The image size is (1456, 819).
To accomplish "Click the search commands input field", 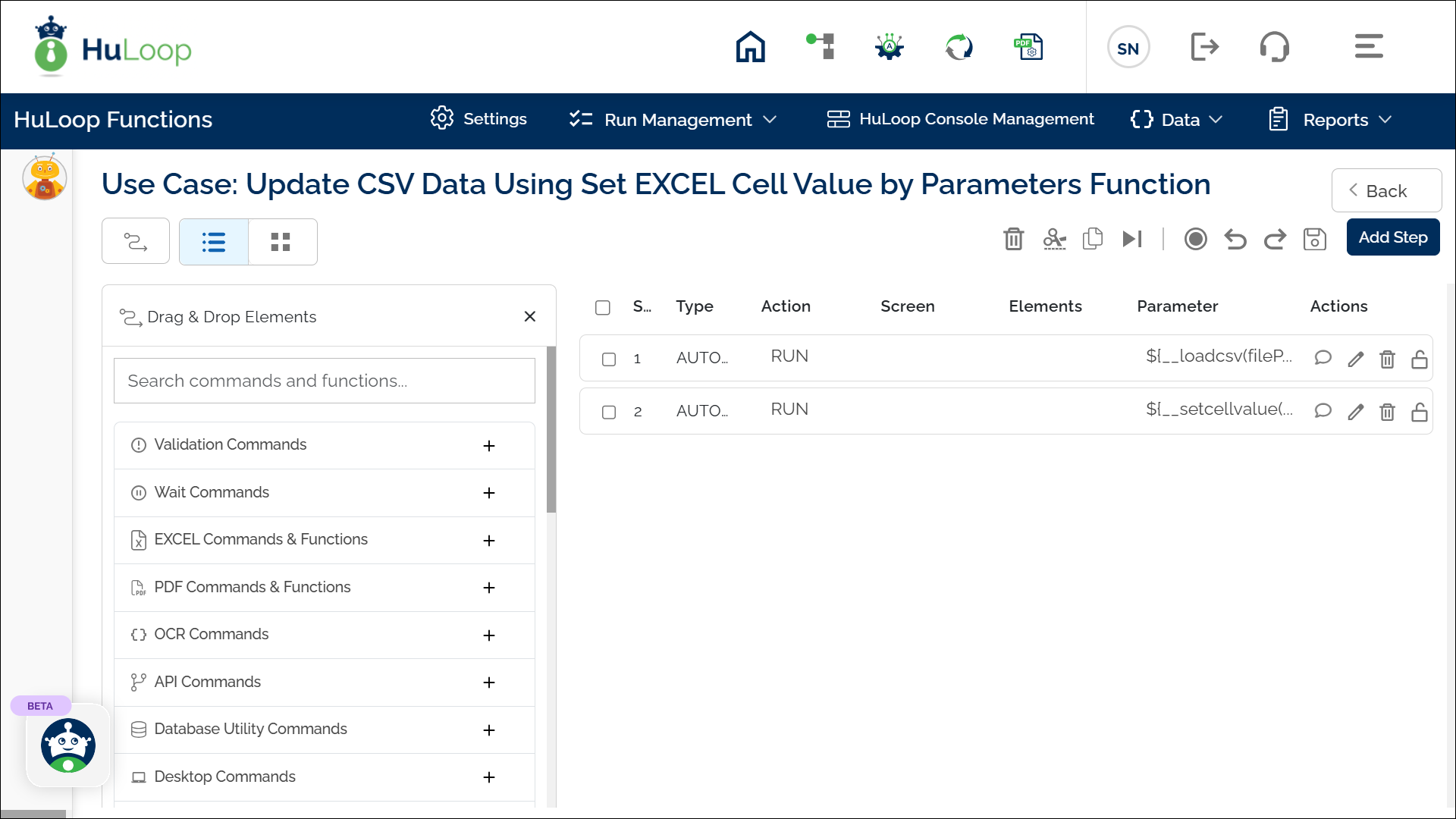I will click(x=324, y=381).
